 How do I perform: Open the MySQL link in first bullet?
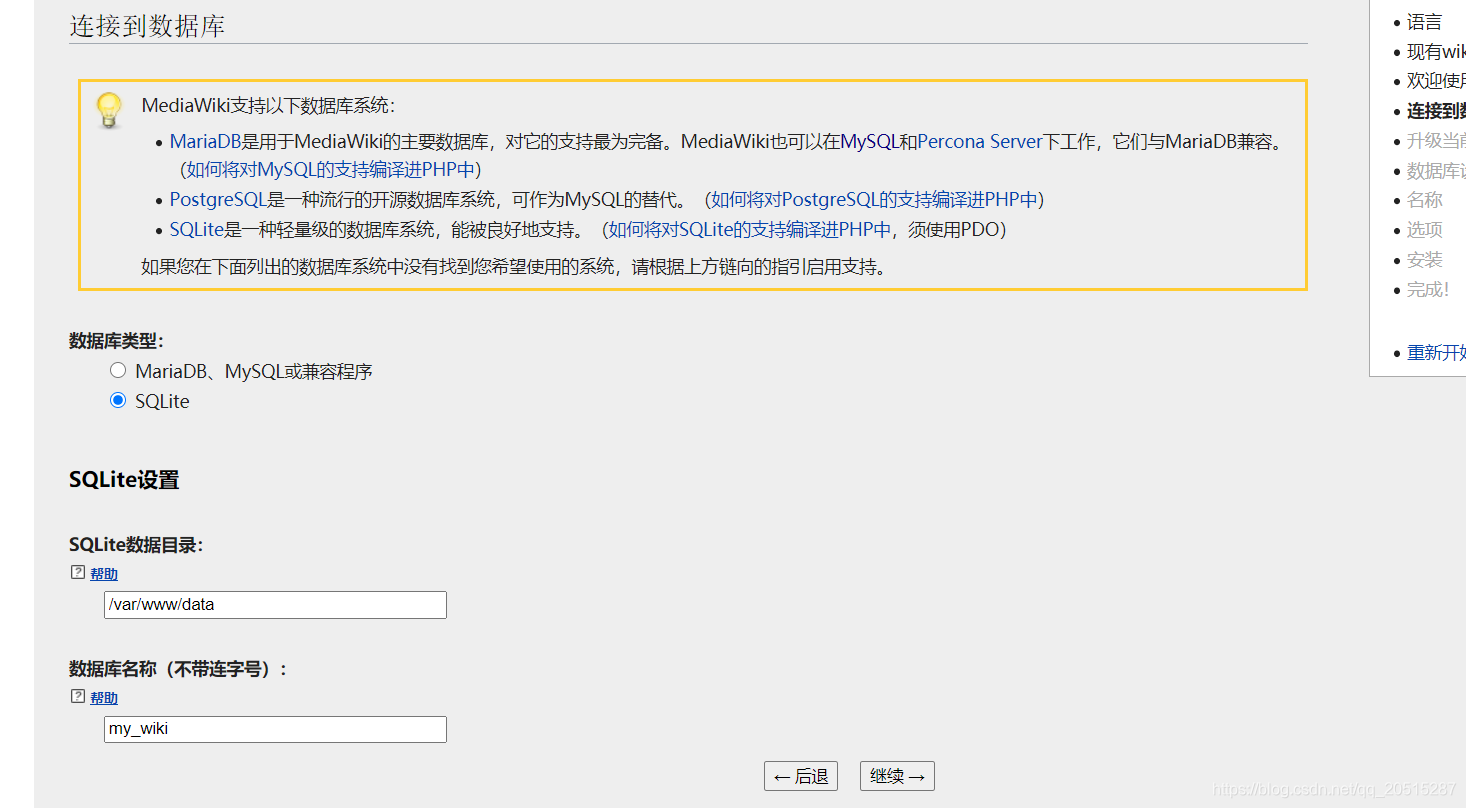869,142
